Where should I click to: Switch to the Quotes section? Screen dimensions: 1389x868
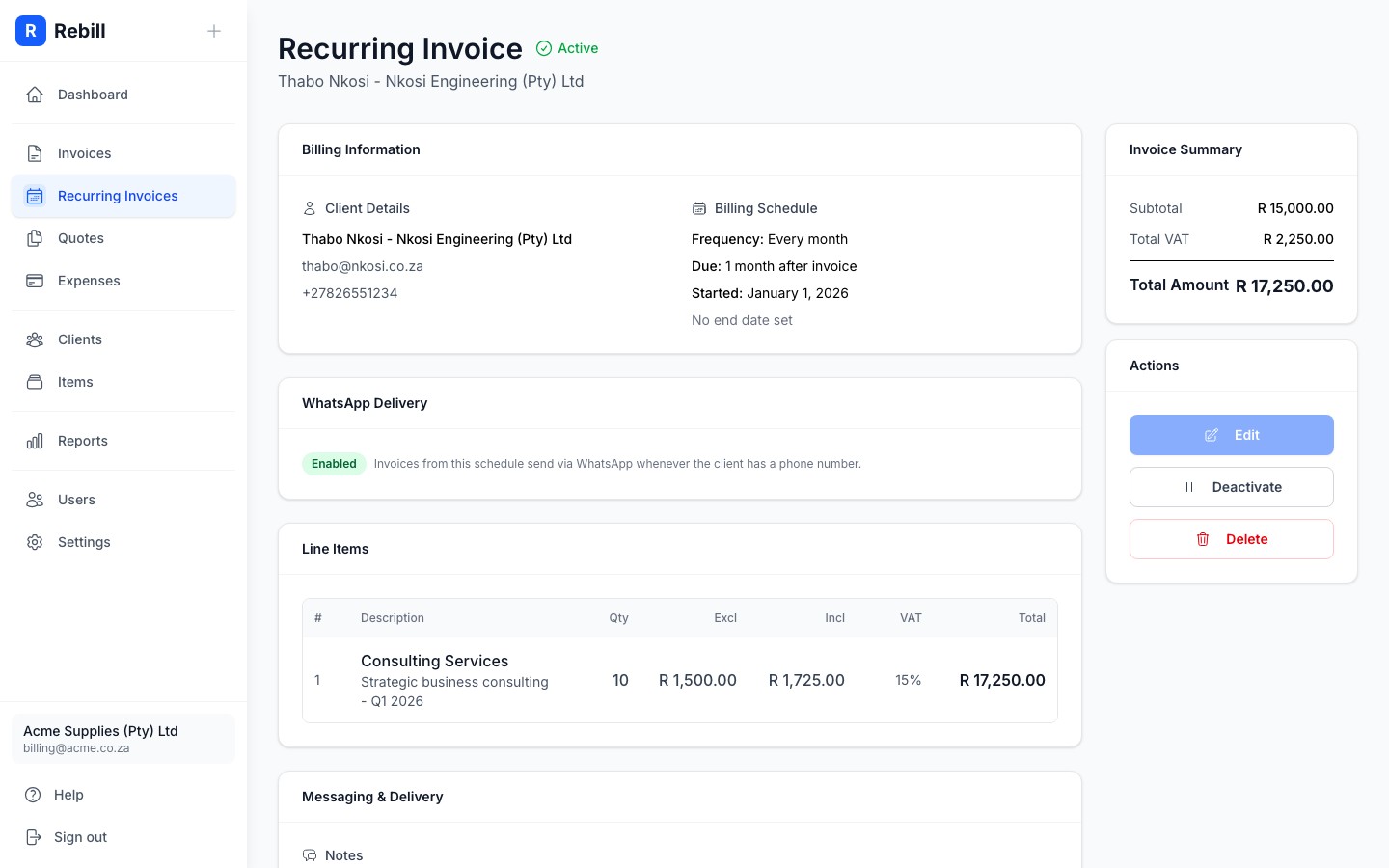pos(81,238)
